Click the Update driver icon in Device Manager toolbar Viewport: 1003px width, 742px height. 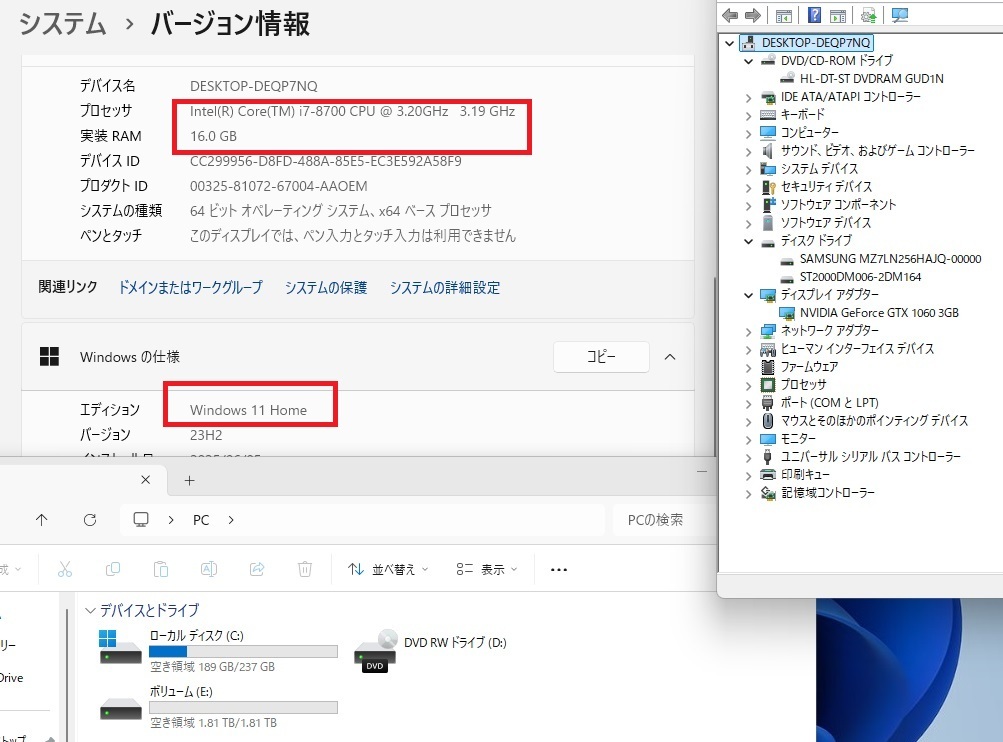[x=868, y=15]
